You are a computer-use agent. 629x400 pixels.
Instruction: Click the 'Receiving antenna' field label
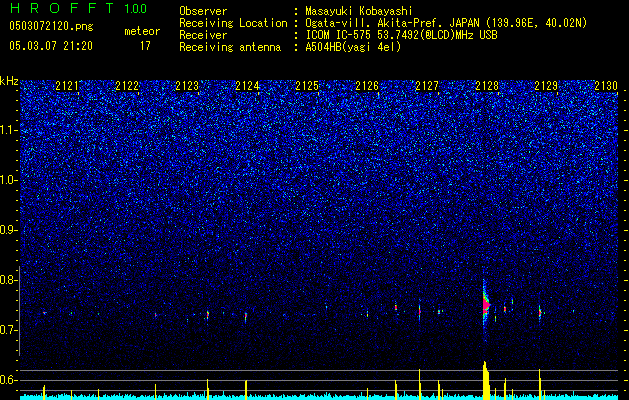230,47
